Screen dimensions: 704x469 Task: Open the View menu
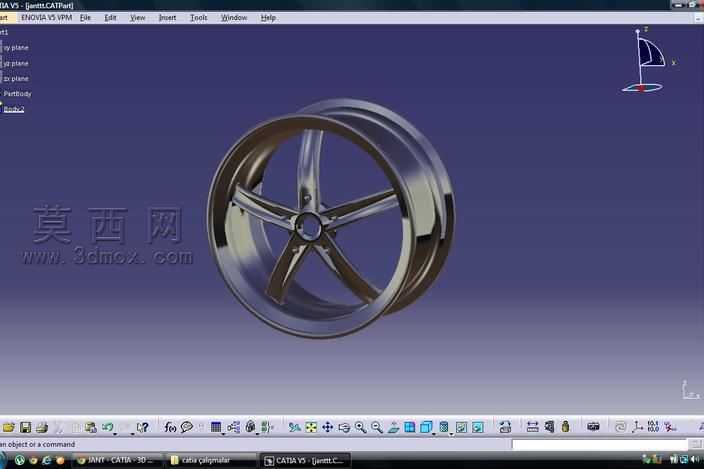click(x=137, y=18)
